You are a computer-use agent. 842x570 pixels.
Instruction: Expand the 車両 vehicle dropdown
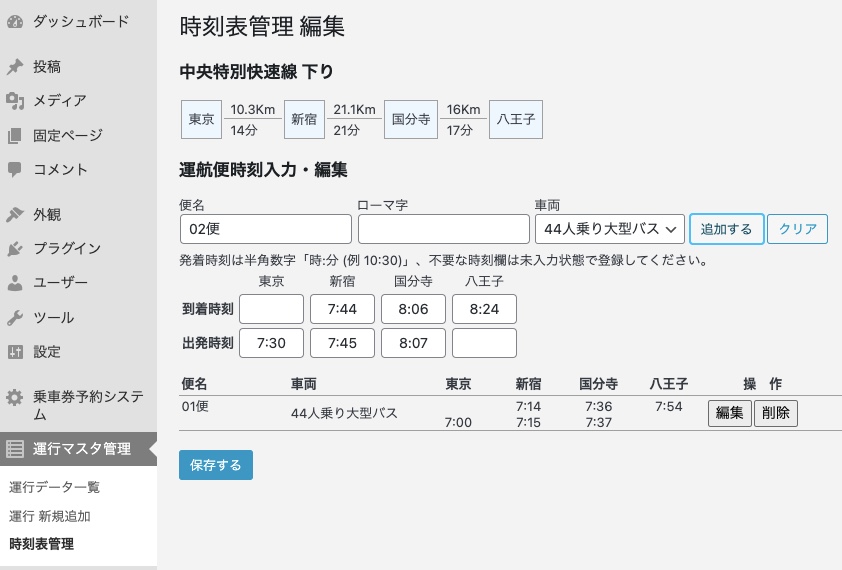(609, 229)
